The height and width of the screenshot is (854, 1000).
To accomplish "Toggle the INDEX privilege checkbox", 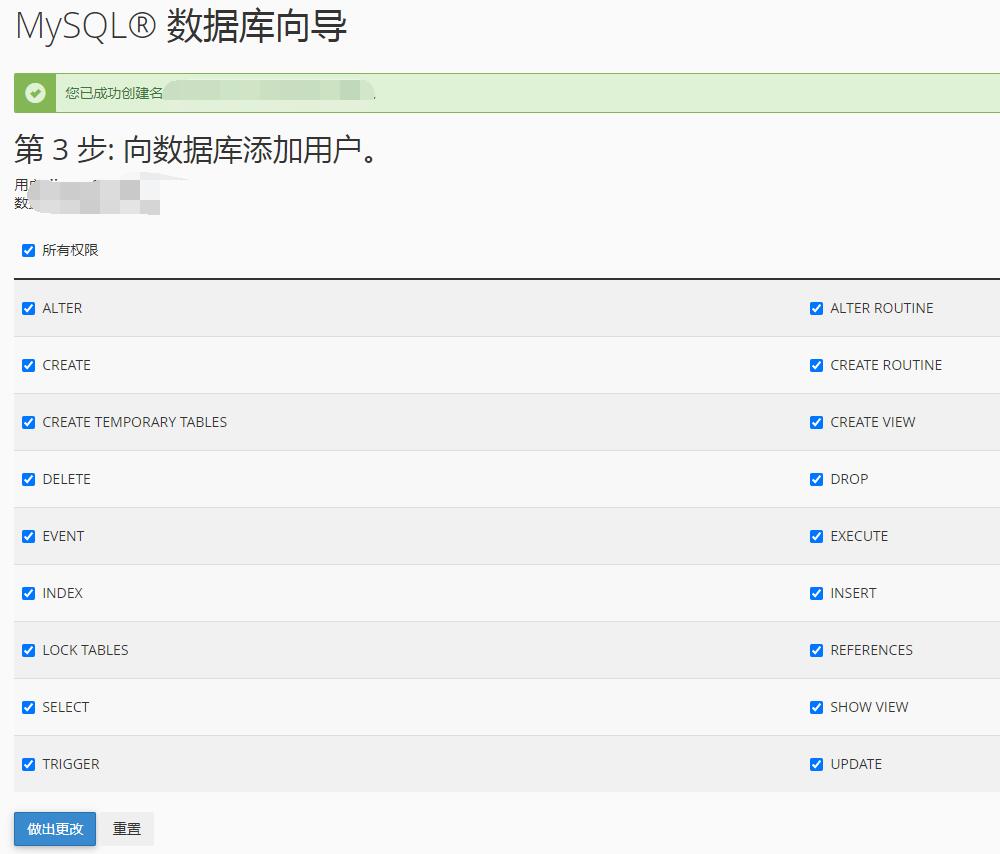I will (28, 593).
